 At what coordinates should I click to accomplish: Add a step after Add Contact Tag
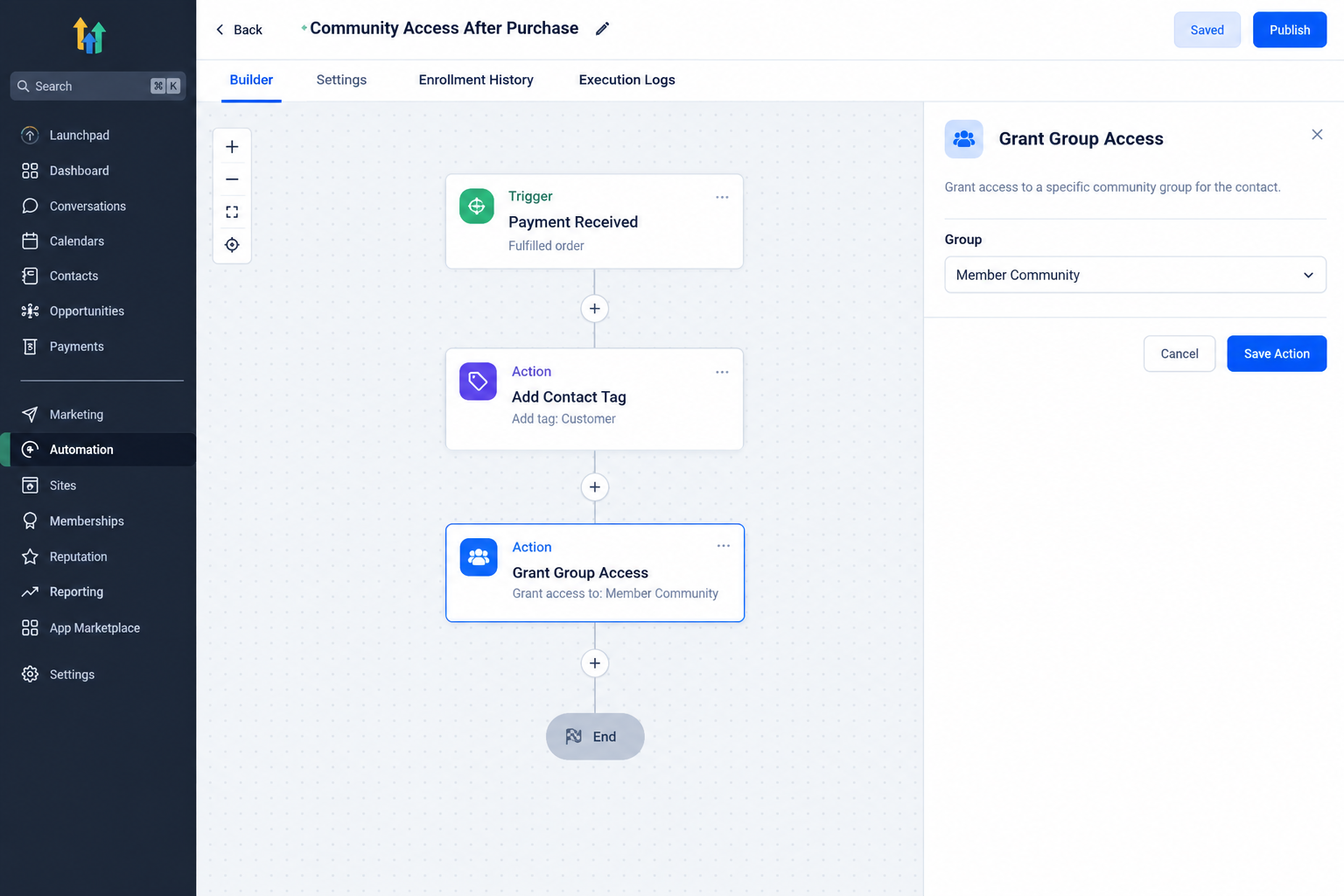pyautogui.click(x=595, y=487)
